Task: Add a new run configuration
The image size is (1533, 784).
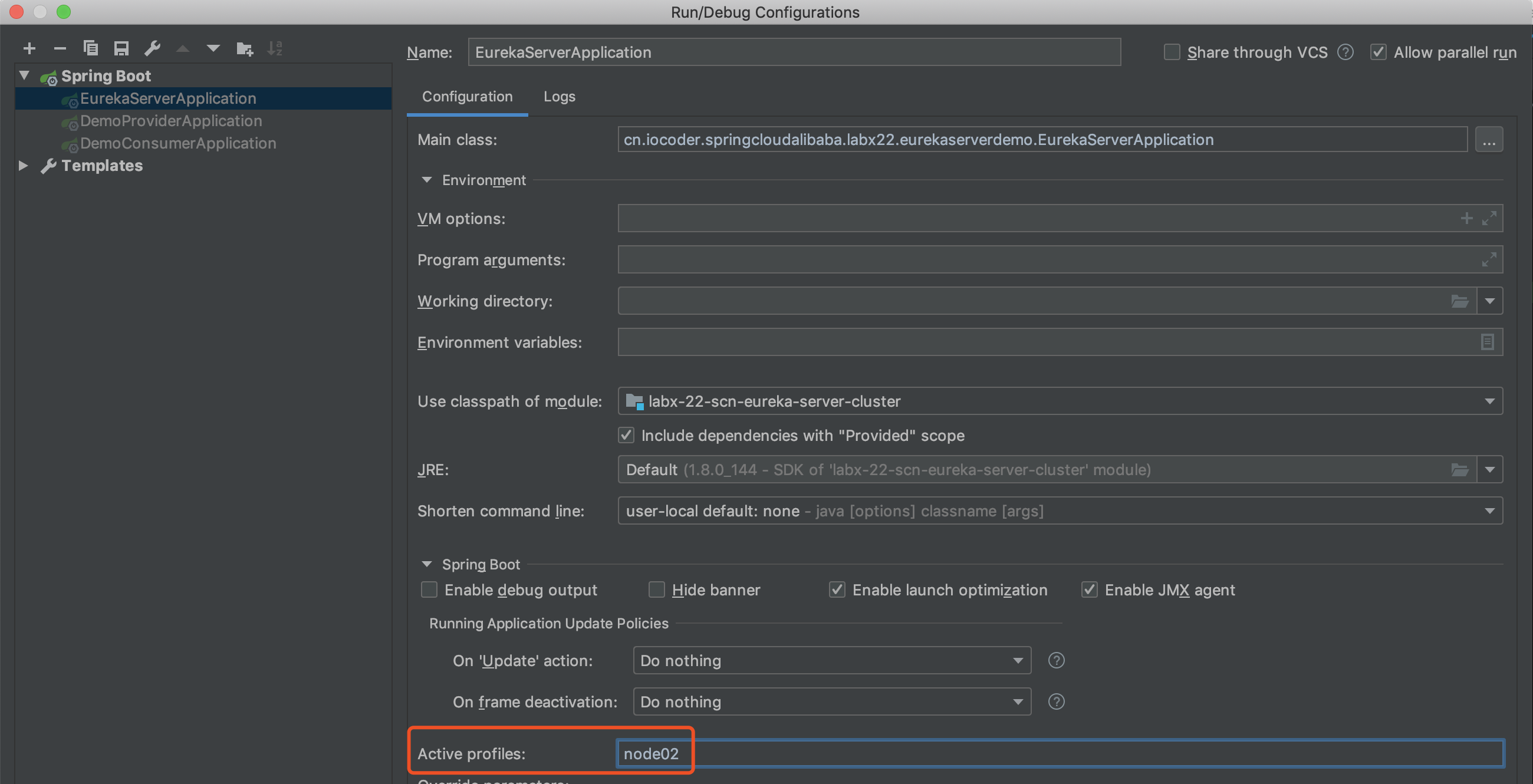Action: pos(29,48)
